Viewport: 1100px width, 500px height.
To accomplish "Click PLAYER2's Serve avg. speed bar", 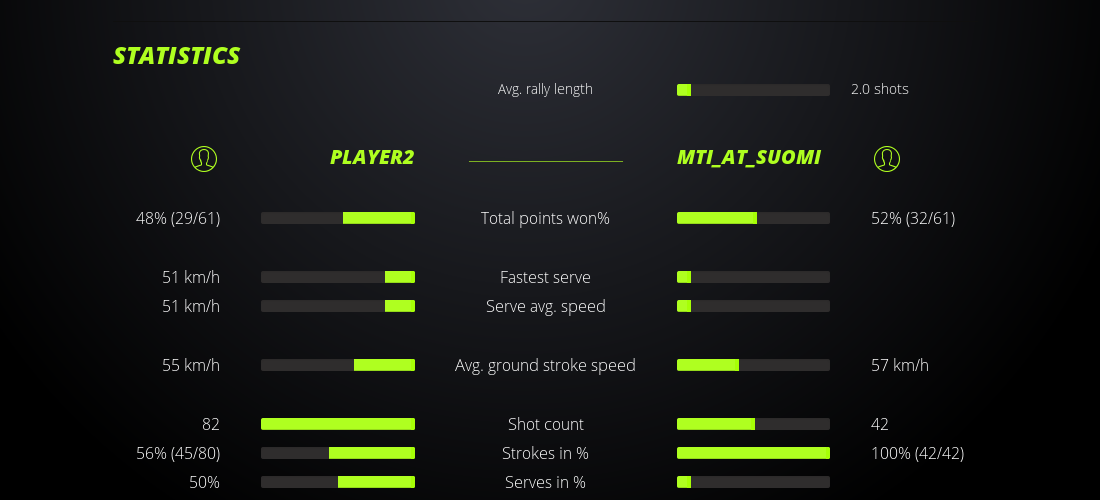I will pyautogui.click(x=338, y=306).
